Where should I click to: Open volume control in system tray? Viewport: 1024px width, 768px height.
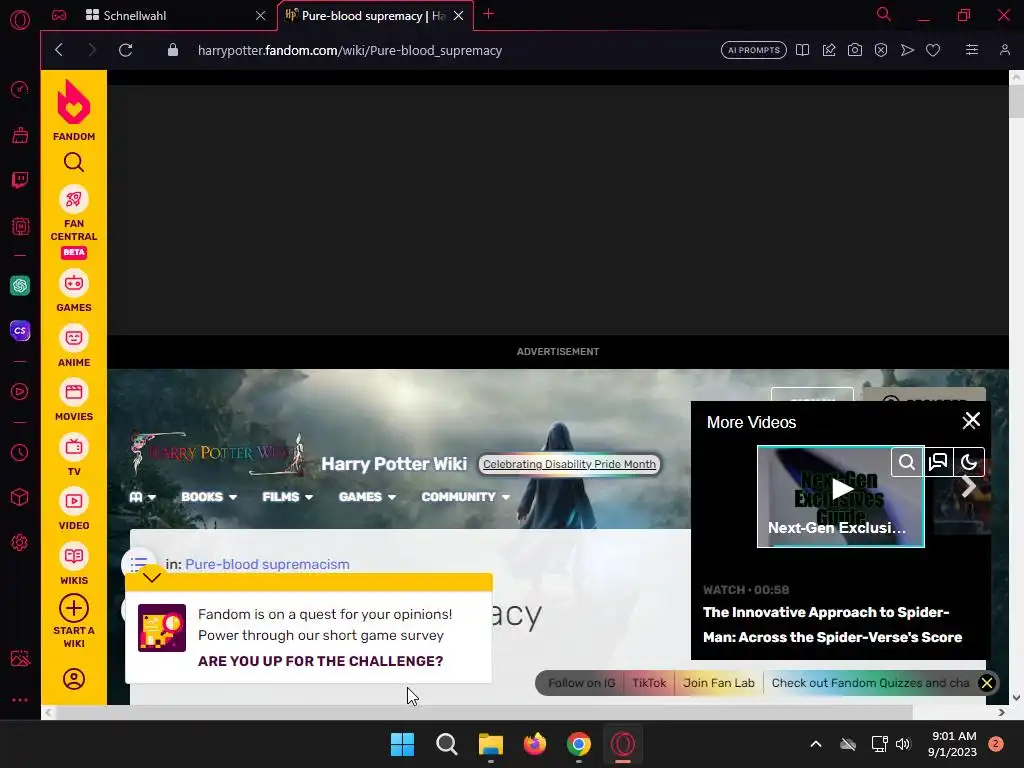point(903,744)
